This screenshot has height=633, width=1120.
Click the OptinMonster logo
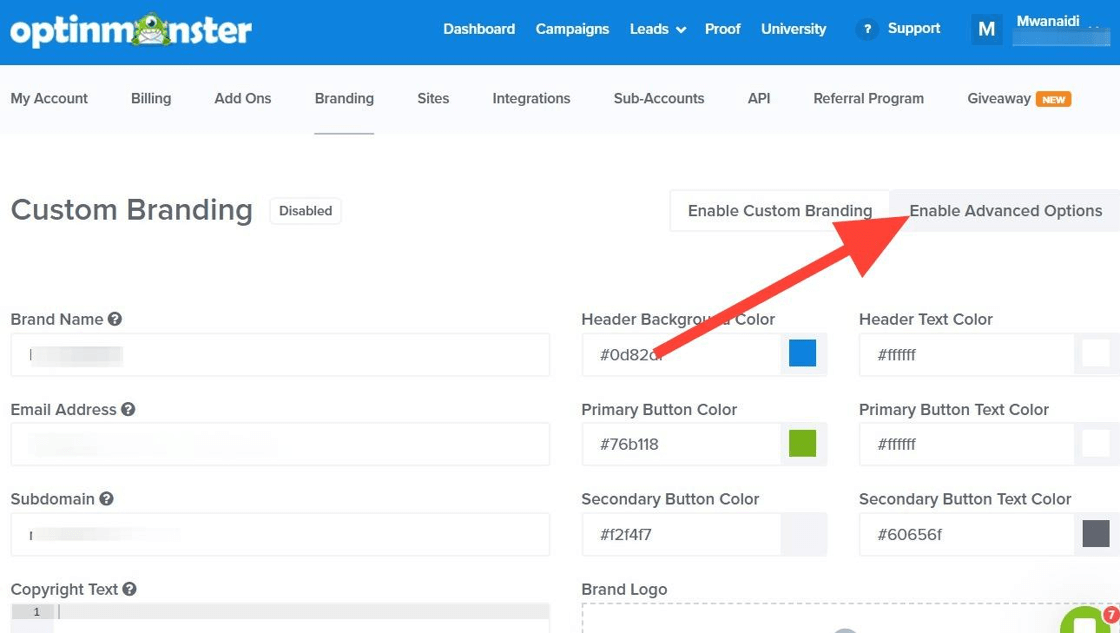[131, 31]
